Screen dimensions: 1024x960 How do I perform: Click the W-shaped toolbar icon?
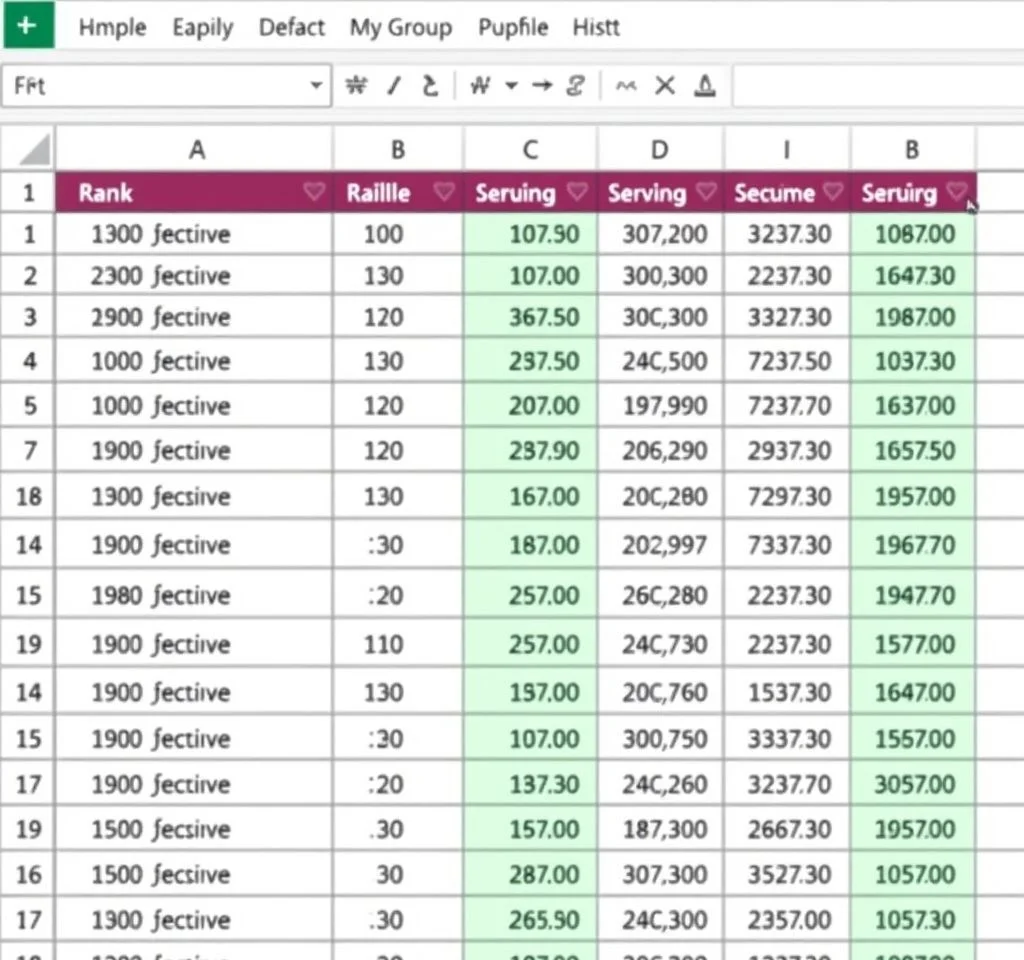coord(480,86)
